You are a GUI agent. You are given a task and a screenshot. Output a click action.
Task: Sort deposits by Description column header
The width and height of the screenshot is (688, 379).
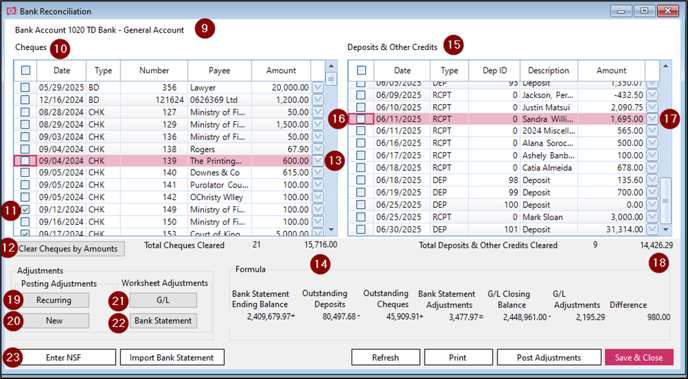tap(548, 70)
